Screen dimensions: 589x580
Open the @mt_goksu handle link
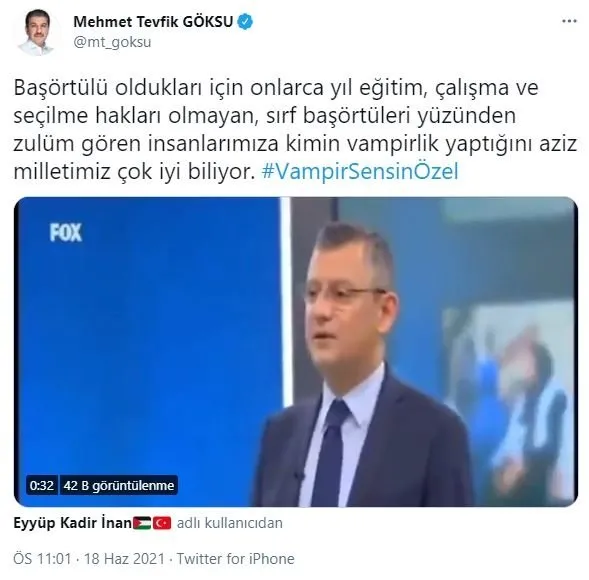112,42
